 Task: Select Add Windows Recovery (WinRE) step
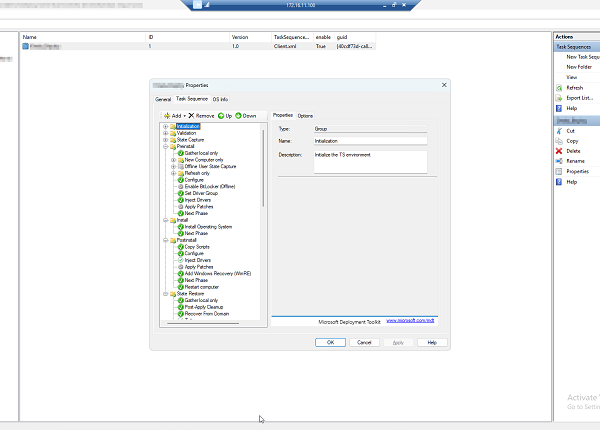tap(213, 273)
